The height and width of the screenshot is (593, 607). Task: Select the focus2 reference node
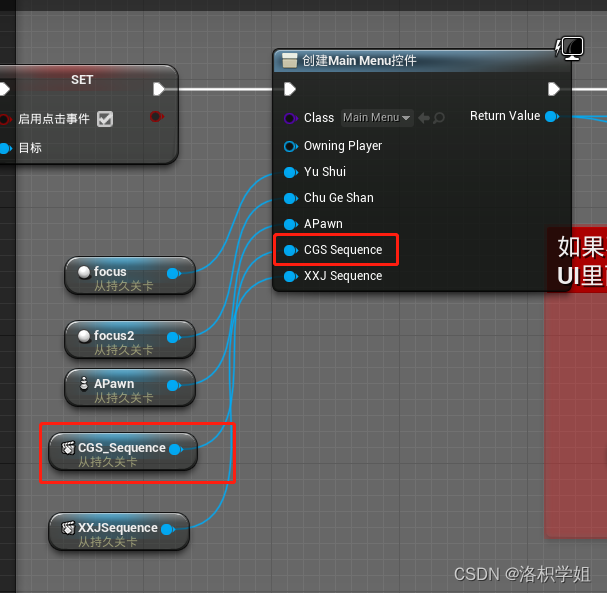click(x=130, y=339)
